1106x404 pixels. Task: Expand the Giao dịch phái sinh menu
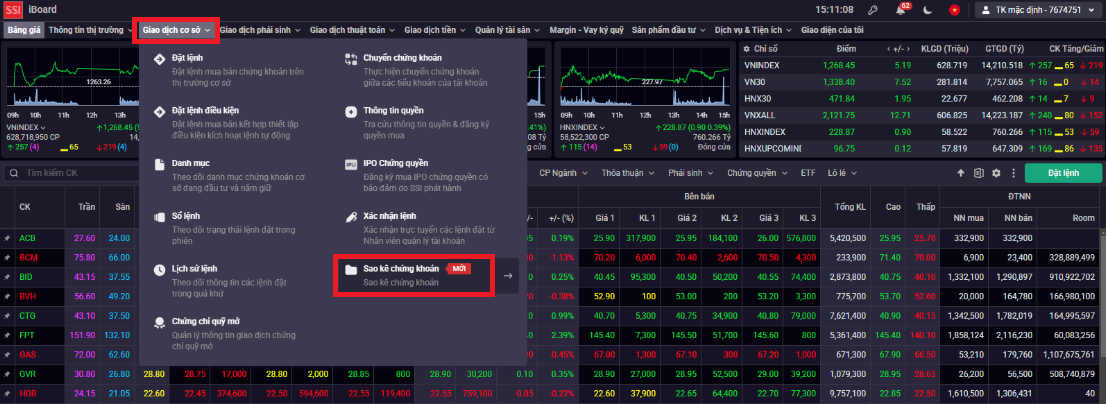[260, 30]
